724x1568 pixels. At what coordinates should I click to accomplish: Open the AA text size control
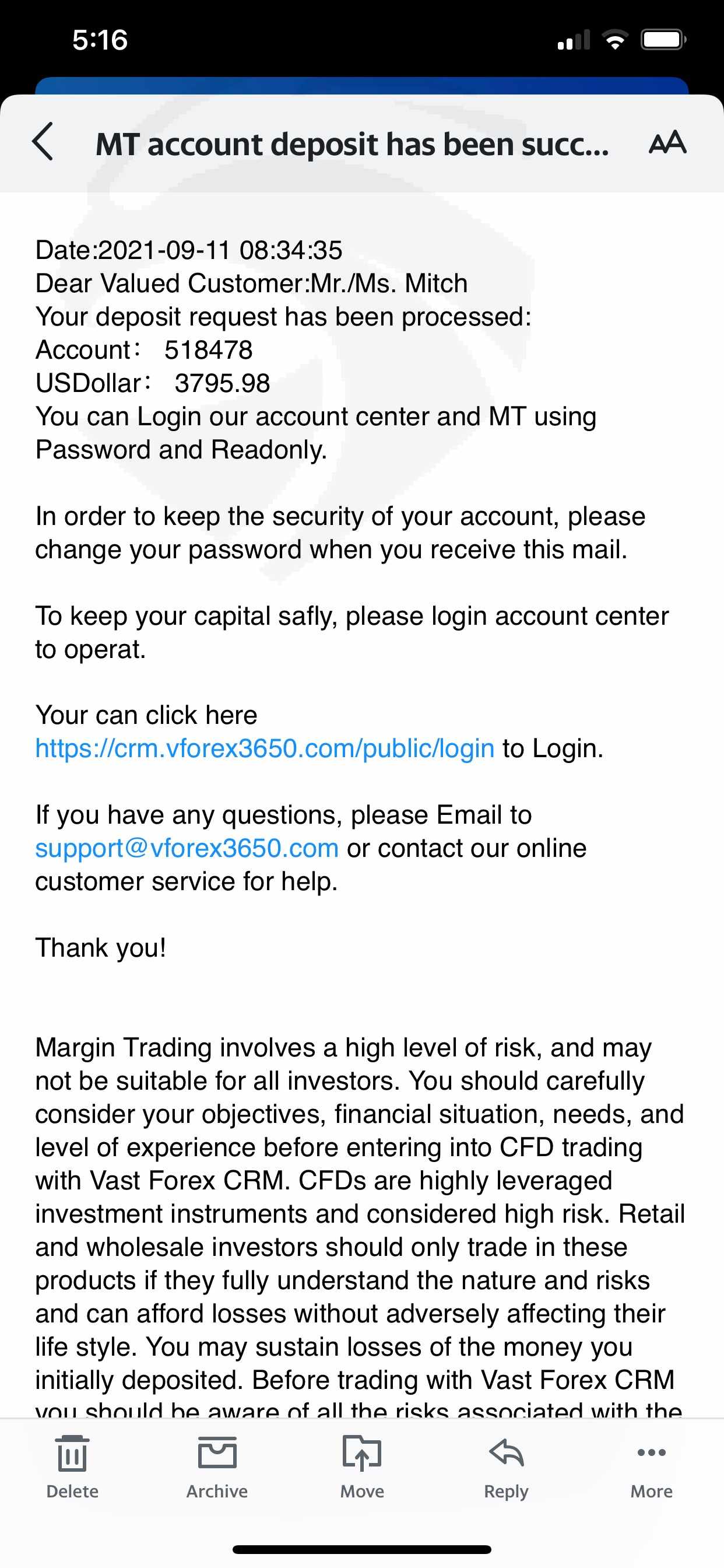pyautogui.click(x=667, y=142)
